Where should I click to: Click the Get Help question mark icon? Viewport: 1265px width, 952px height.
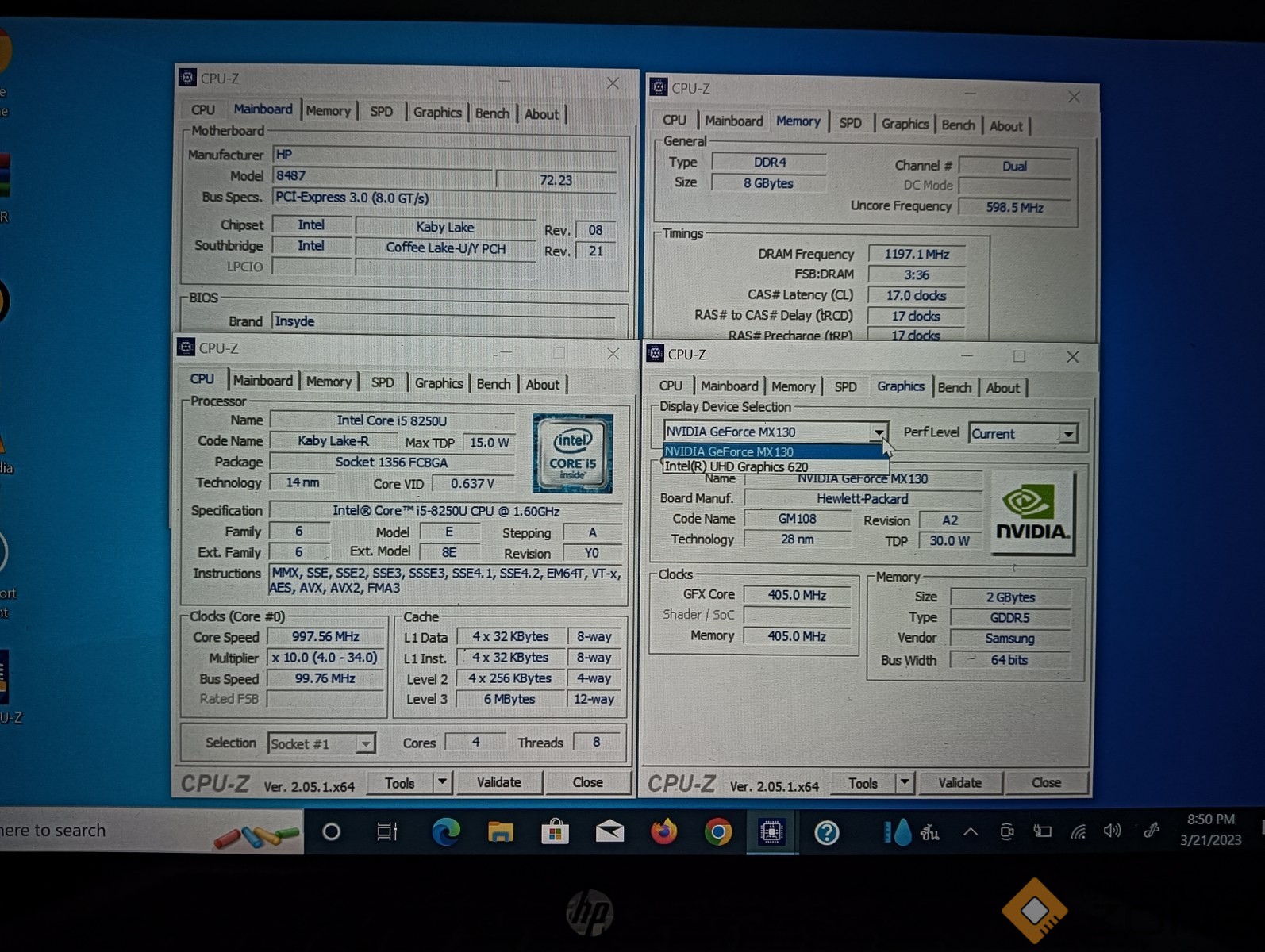click(826, 832)
